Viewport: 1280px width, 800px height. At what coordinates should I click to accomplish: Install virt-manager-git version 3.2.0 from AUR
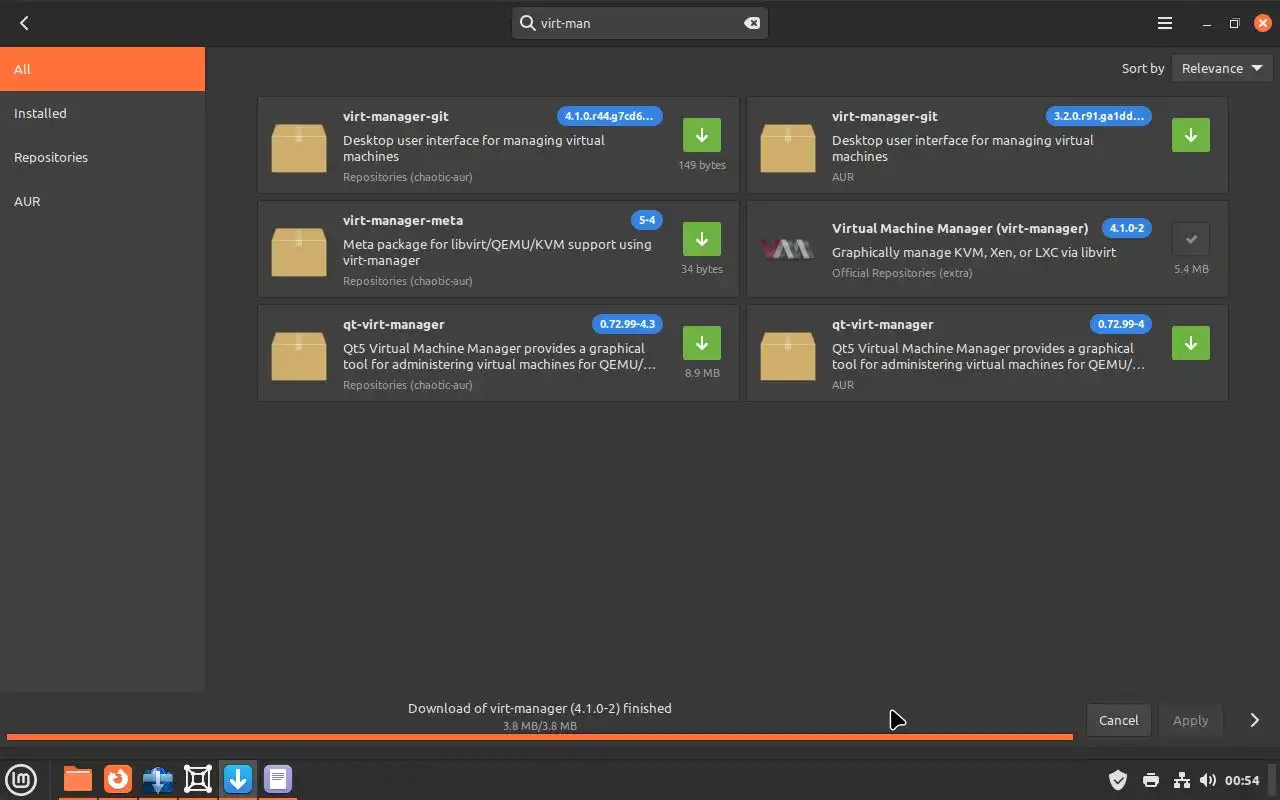point(1191,135)
